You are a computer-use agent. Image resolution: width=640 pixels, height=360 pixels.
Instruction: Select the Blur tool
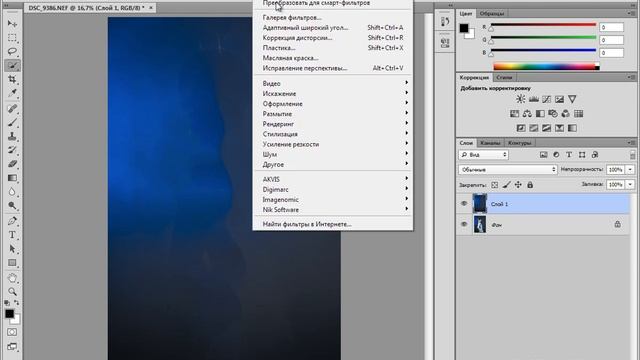coord(12,192)
